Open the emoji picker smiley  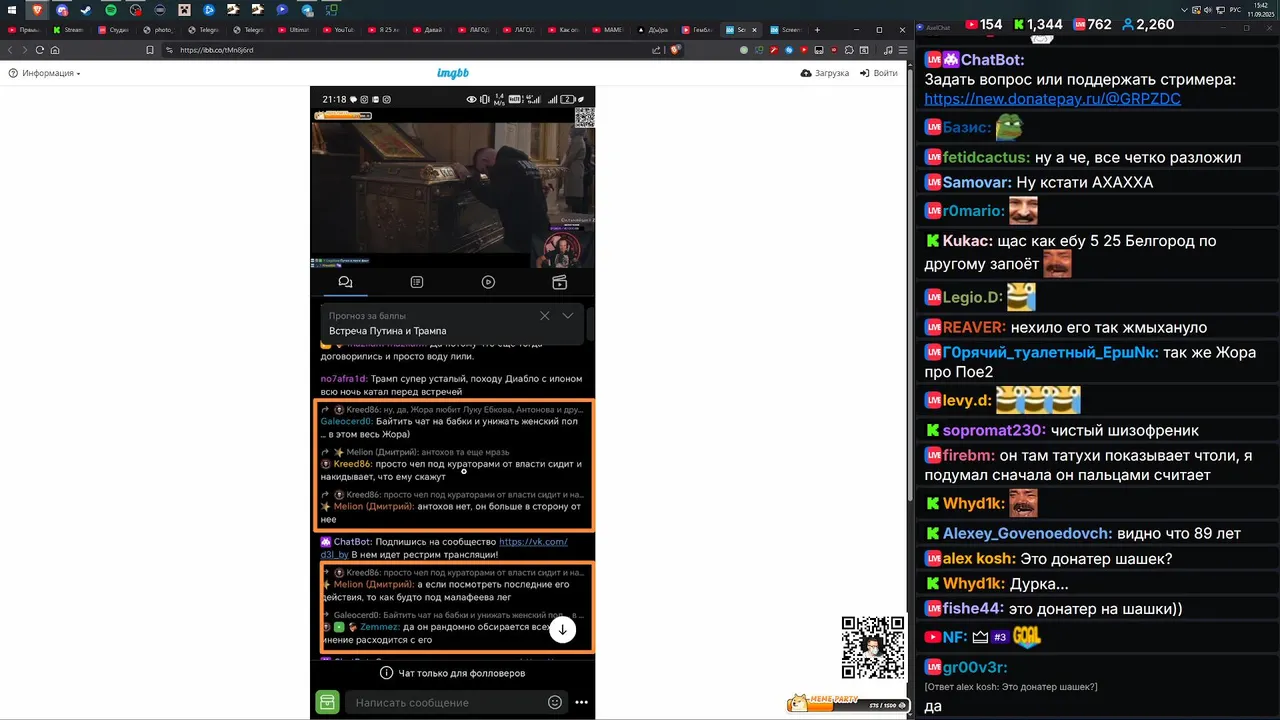555,702
